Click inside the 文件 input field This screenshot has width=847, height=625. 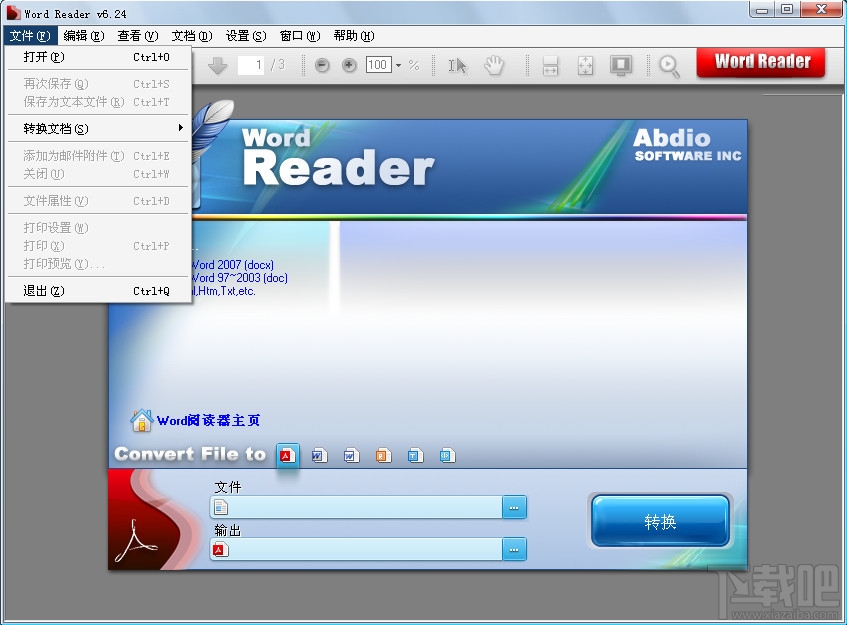pos(360,507)
